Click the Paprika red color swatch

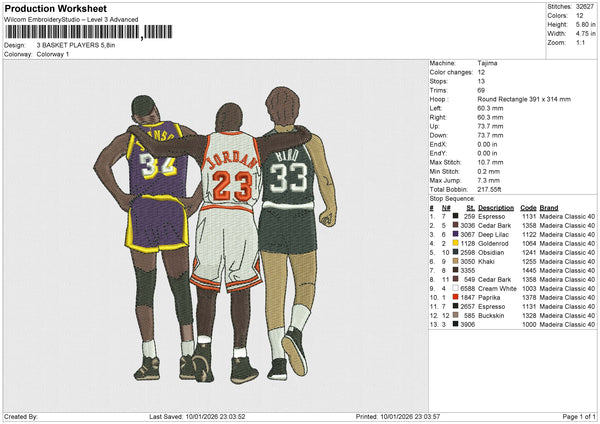455,297
